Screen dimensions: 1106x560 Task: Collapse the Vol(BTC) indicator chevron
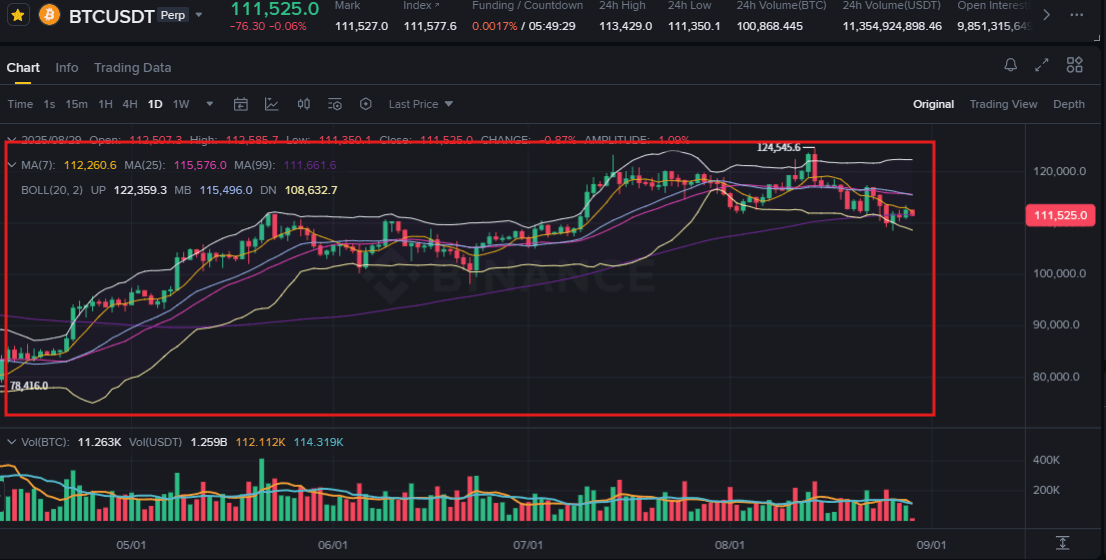click(x=11, y=442)
